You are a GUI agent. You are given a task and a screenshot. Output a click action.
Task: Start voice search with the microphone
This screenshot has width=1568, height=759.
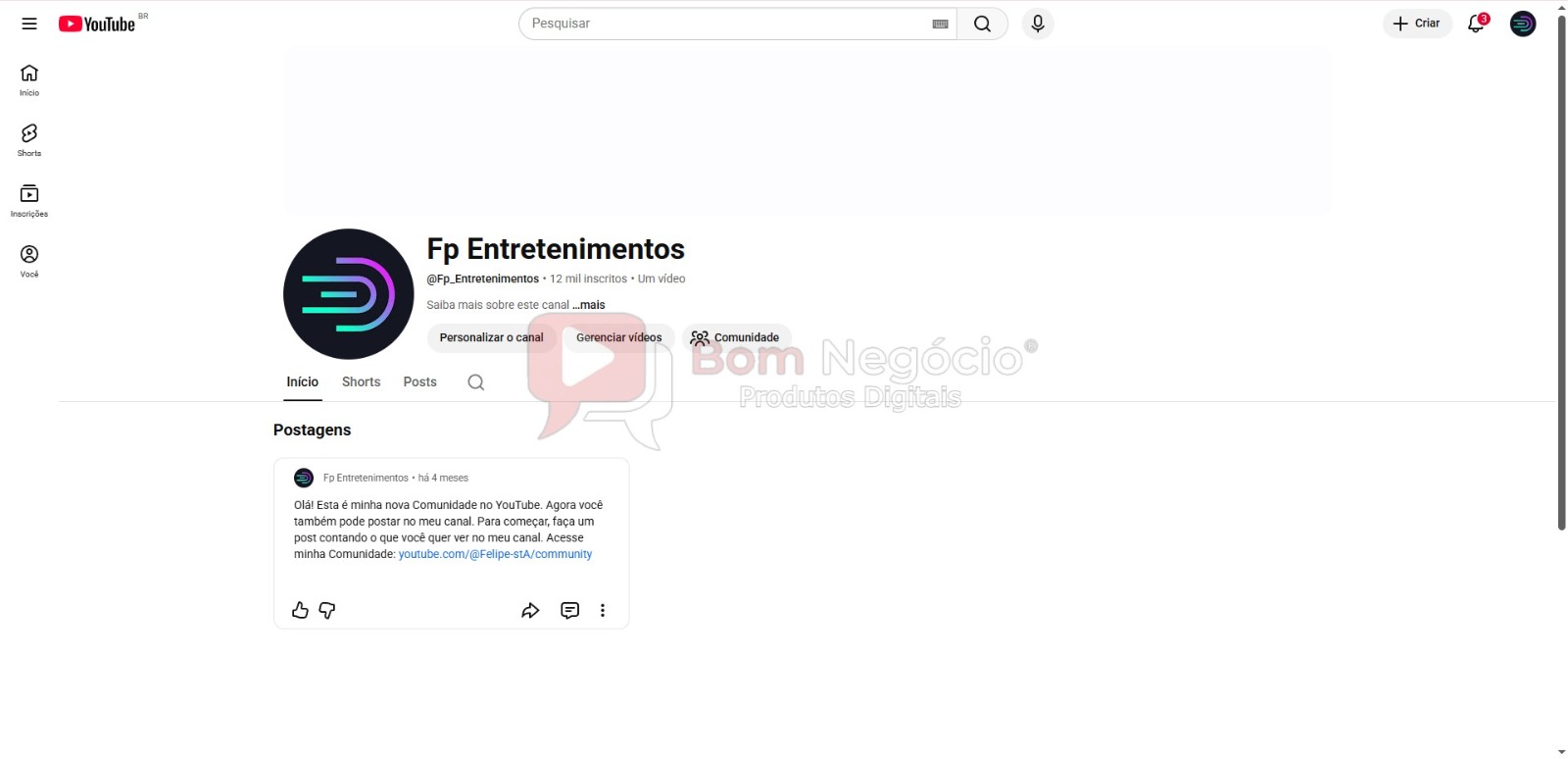tap(1038, 24)
